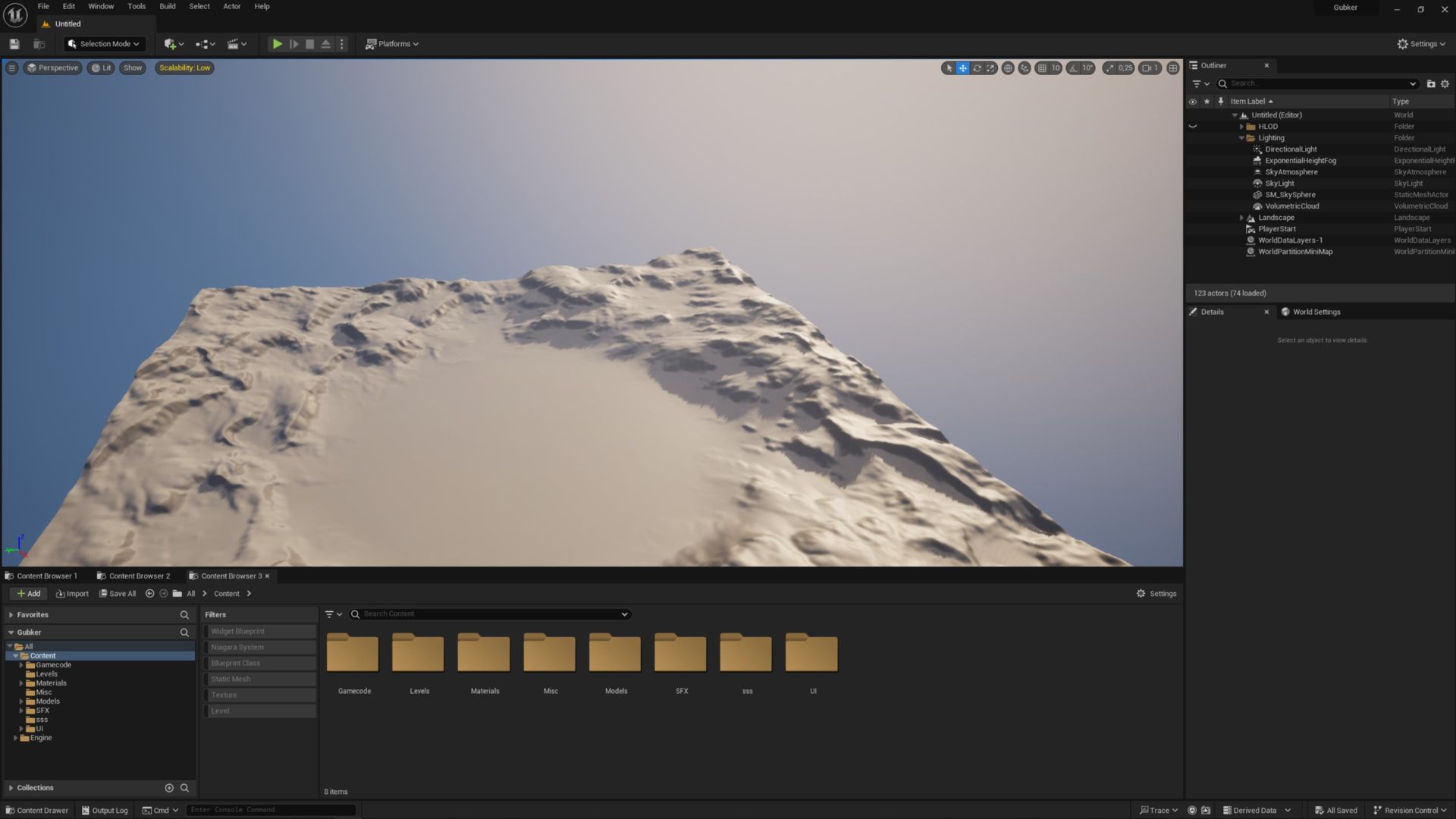Open the Build menu

(167, 6)
